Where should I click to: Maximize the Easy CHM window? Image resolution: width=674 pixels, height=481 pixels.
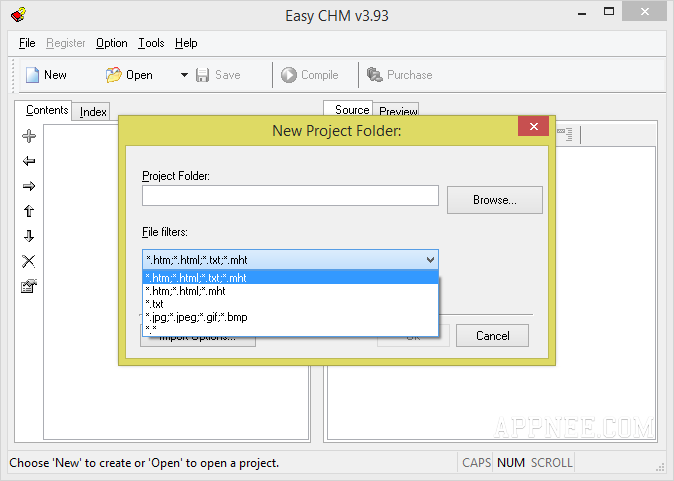[x=609, y=12]
